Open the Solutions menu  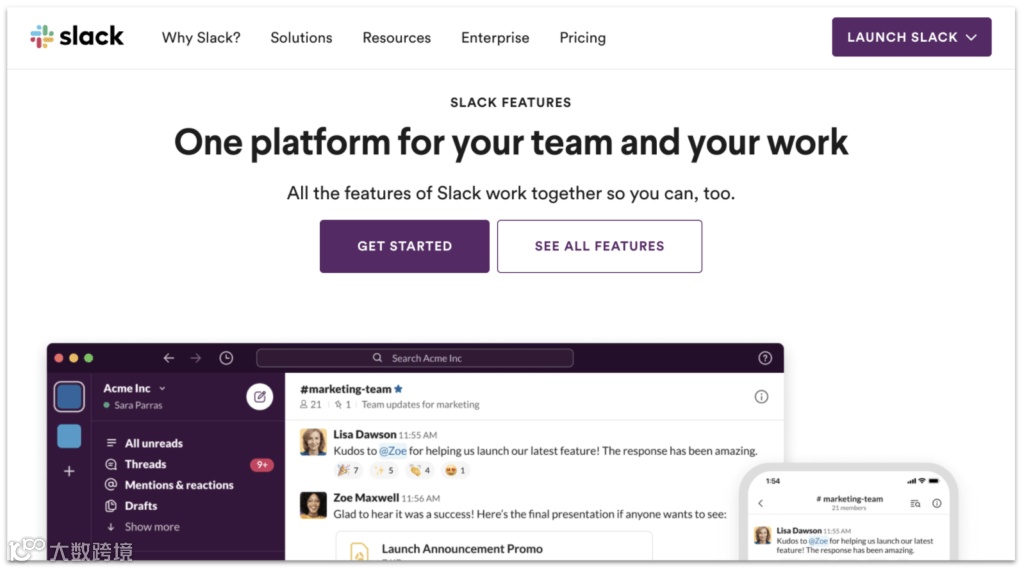(x=301, y=38)
